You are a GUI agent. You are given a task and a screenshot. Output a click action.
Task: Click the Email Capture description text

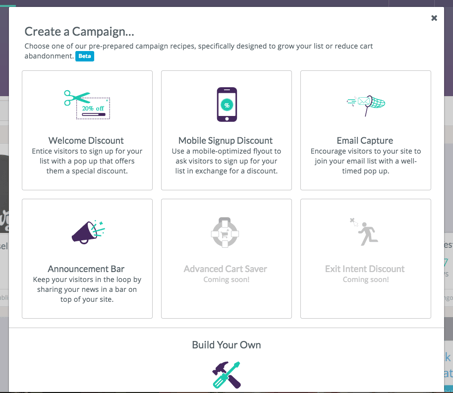[366, 161]
